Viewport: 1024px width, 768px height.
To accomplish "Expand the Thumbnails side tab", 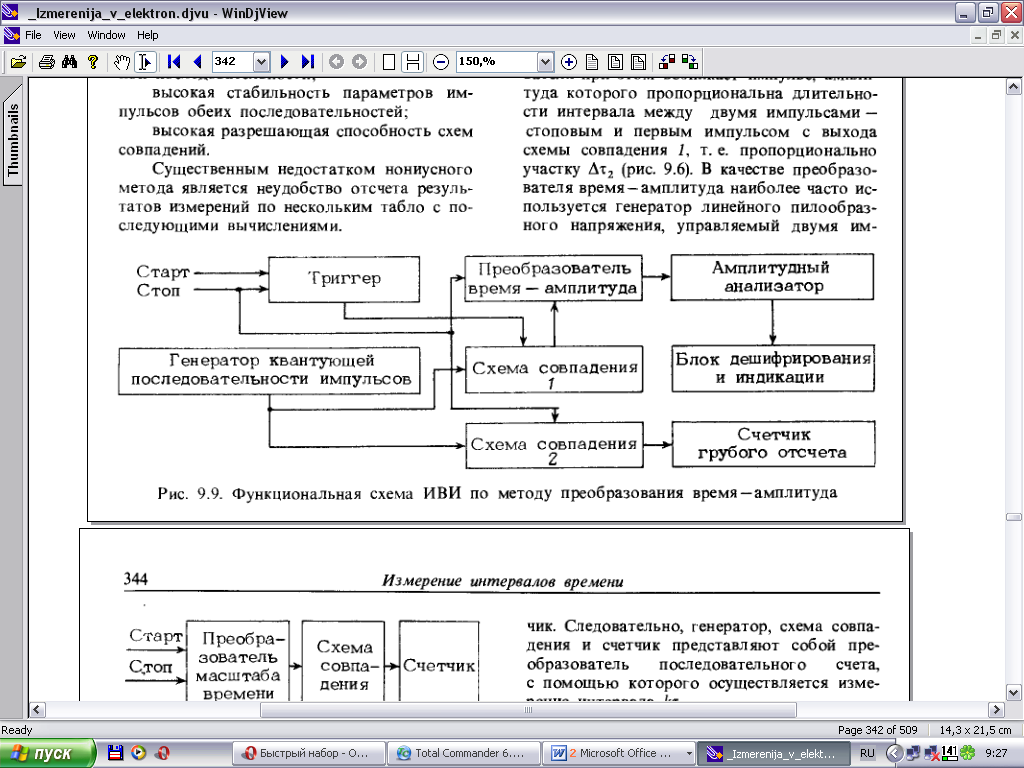I will 12,135.
